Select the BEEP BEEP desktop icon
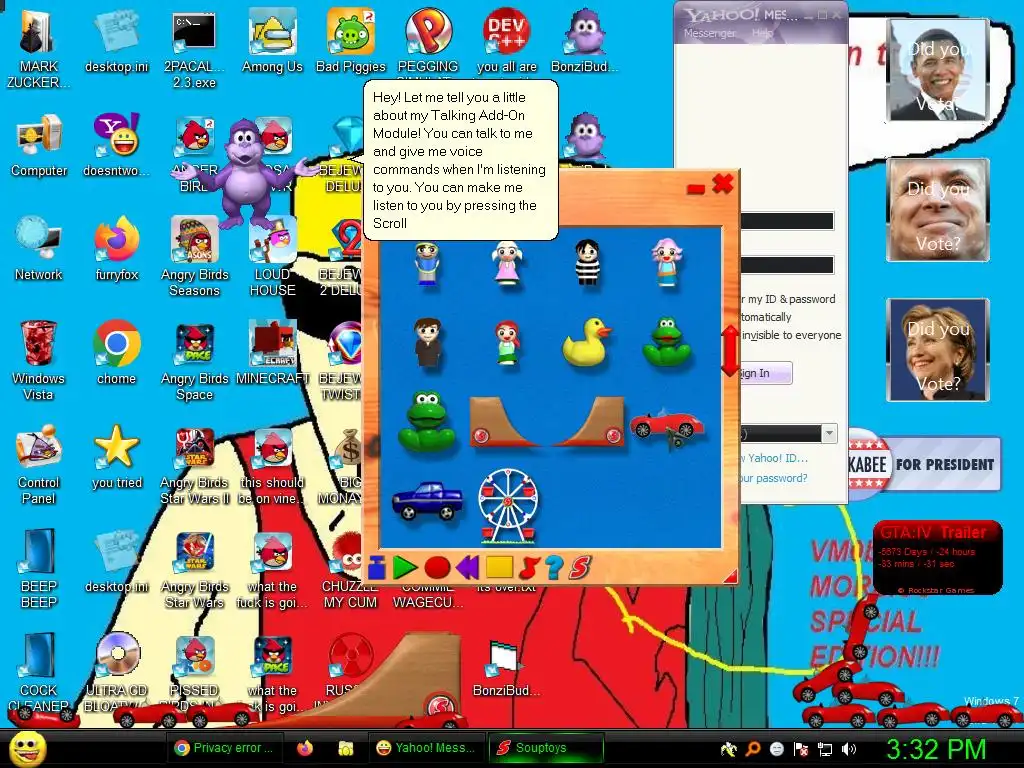Image resolution: width=1024 pixels, height=768 pixels. (39, 569)
